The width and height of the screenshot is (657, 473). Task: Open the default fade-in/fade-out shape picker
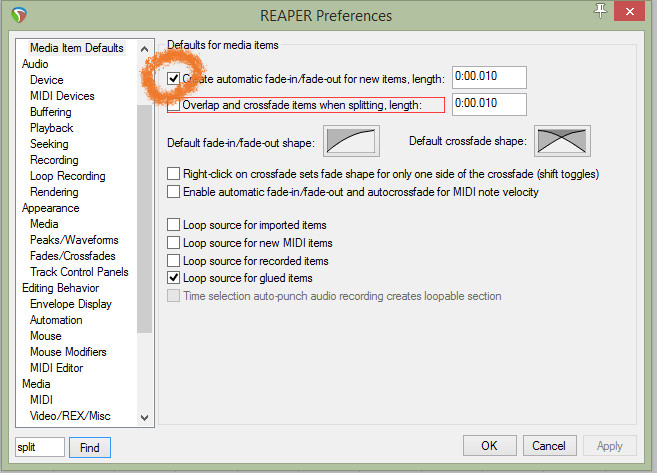point(351,141)
